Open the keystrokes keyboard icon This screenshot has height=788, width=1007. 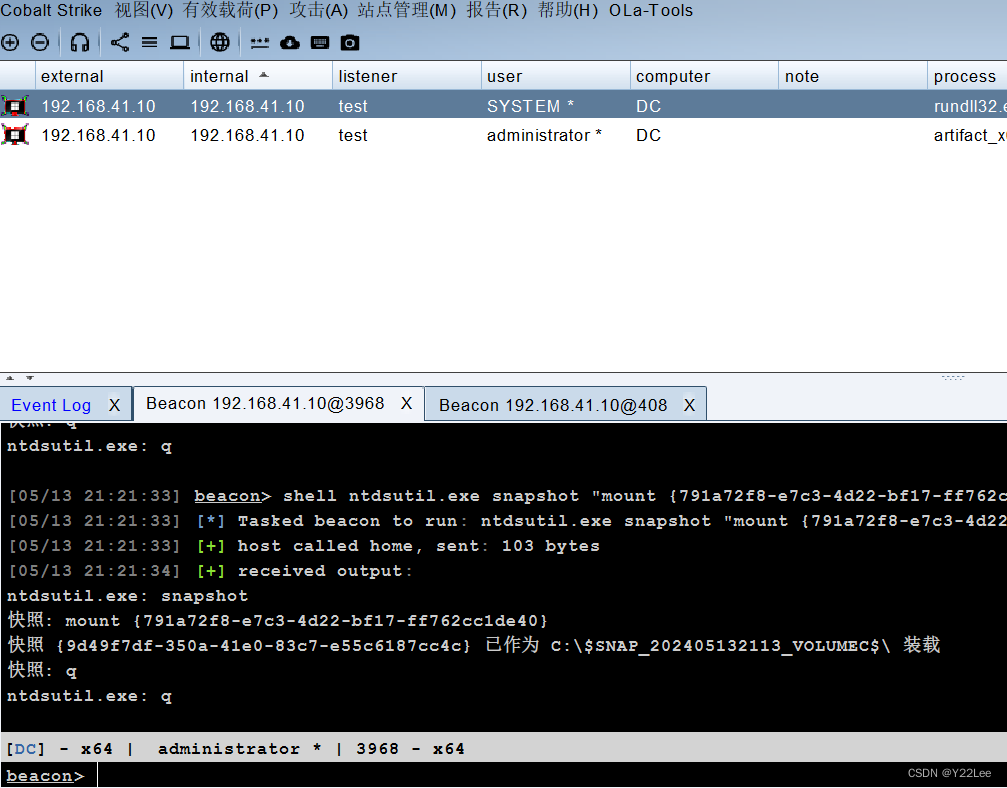click(319, 42)
